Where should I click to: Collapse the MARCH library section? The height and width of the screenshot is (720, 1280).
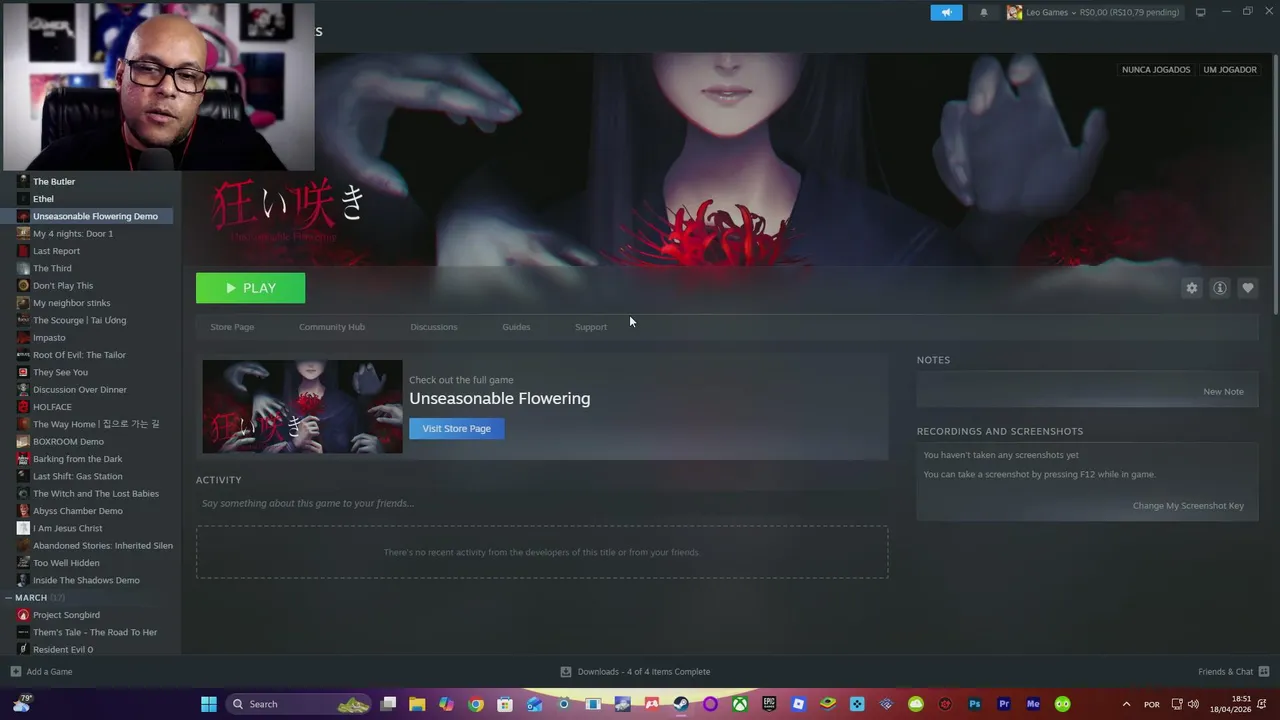click(9, 598)
